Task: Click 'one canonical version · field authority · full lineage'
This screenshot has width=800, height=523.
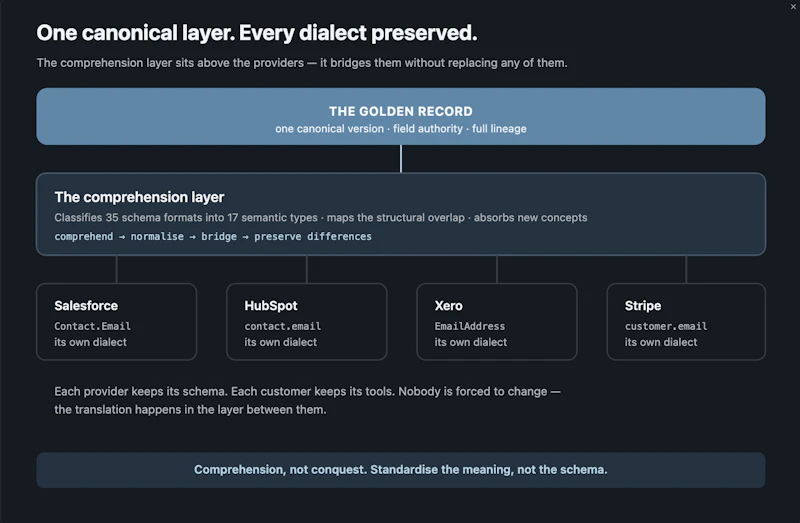Action: pyautogui.click(x=401, y=129)
